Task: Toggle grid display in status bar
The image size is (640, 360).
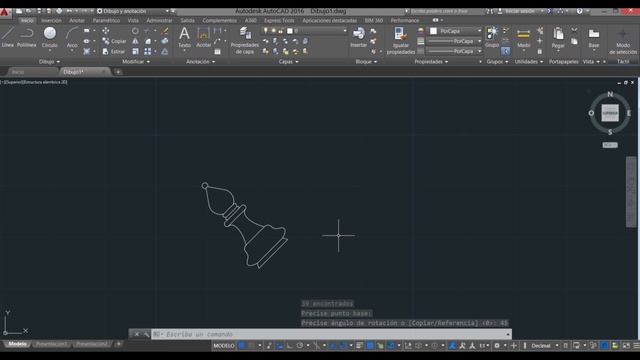Action: (242, 346)
